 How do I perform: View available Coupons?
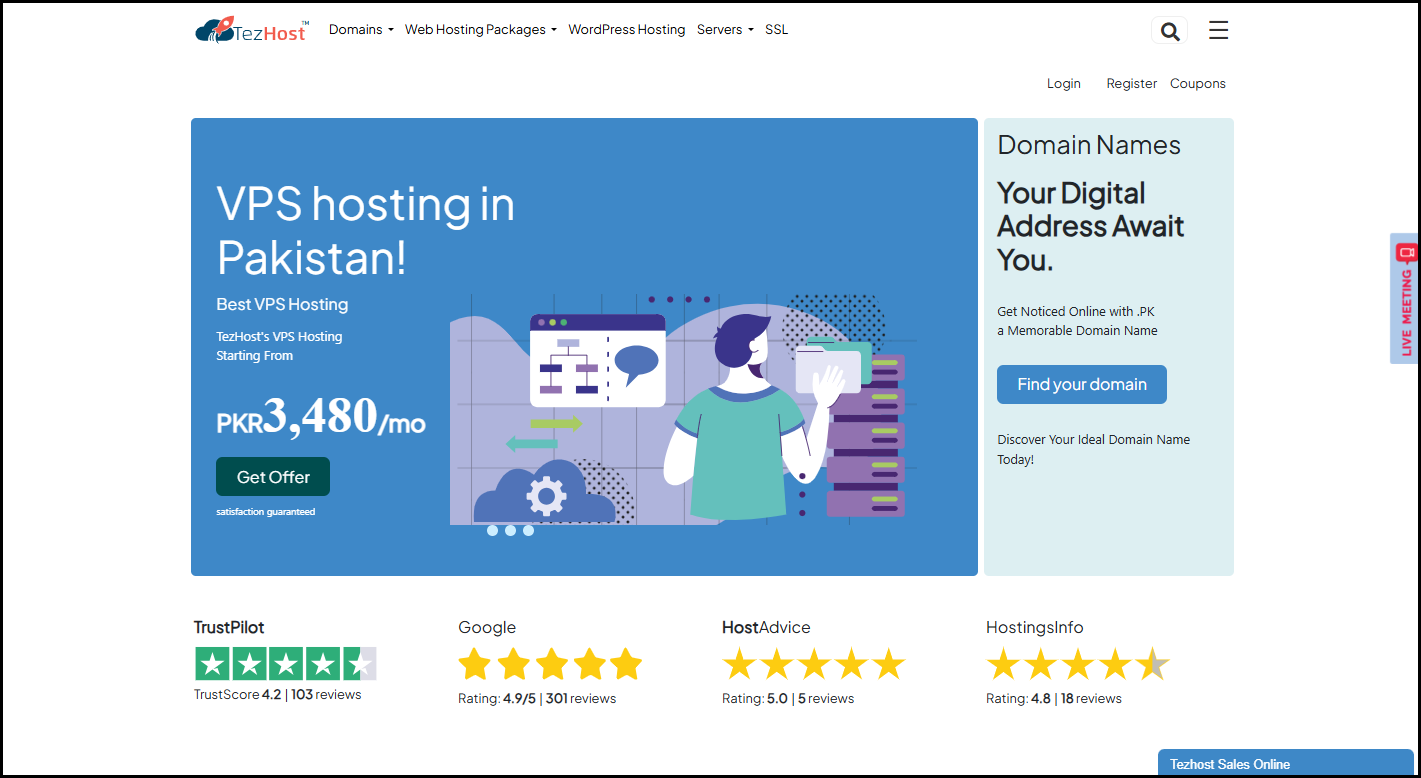click(x=1197, y=83)
